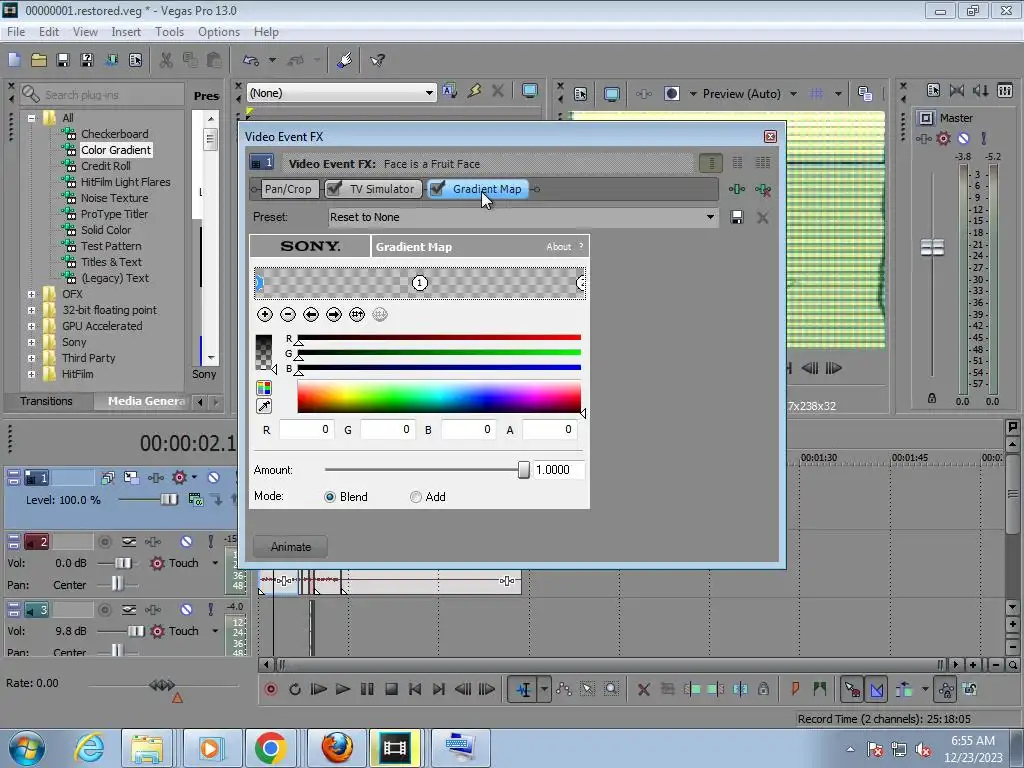Save the project with the floppy icon

(x=63, y=60)
